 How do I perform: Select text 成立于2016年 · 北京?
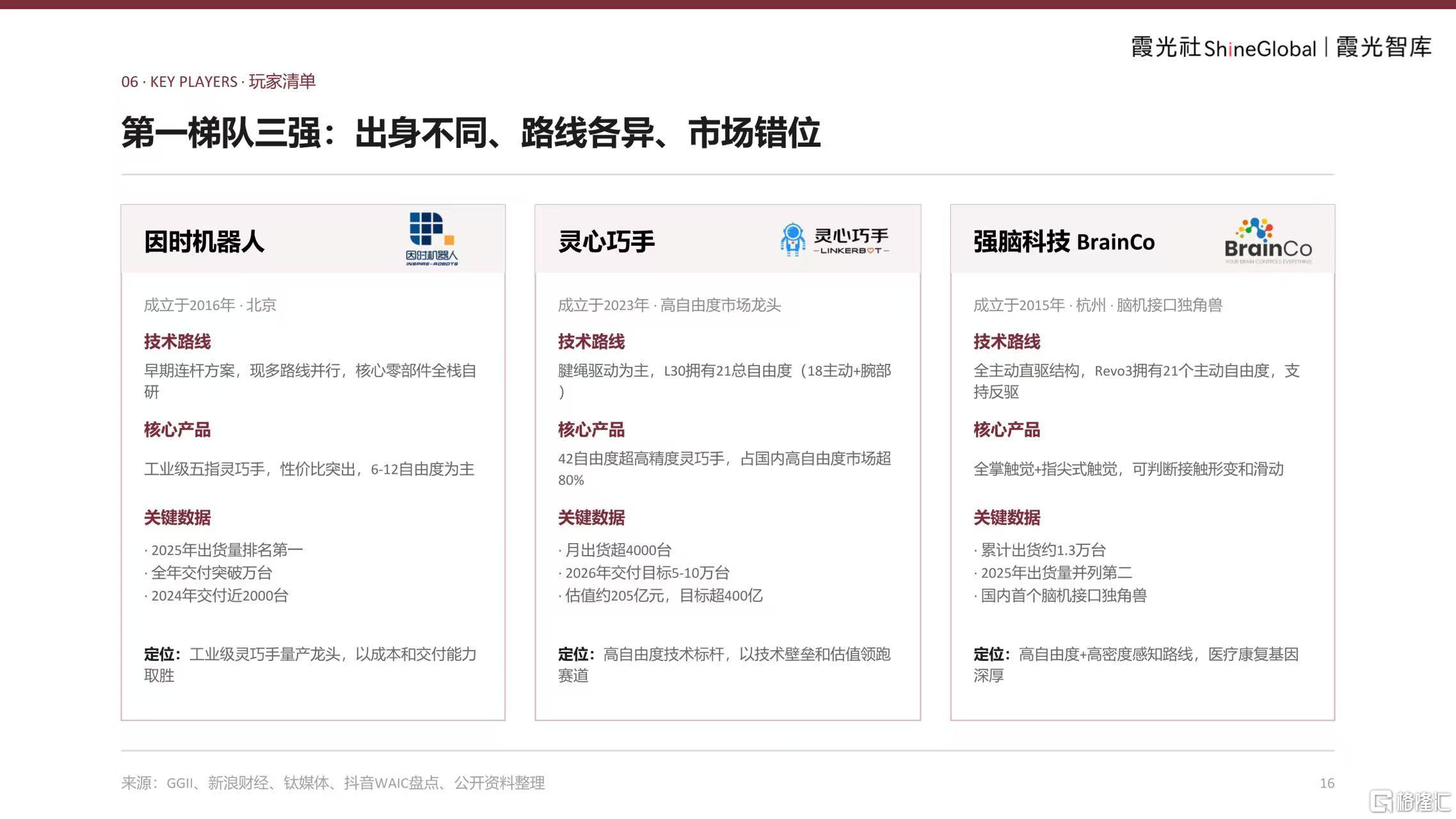[x=210, y=305]
